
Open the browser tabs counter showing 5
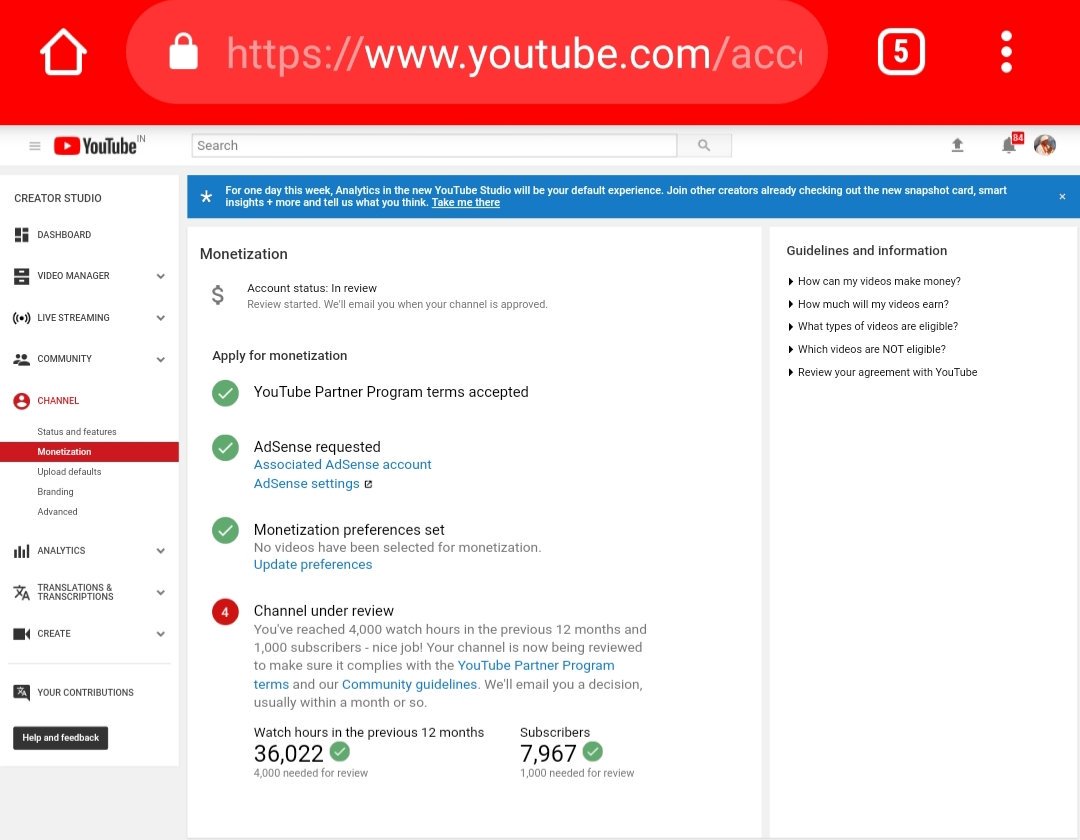901,52
